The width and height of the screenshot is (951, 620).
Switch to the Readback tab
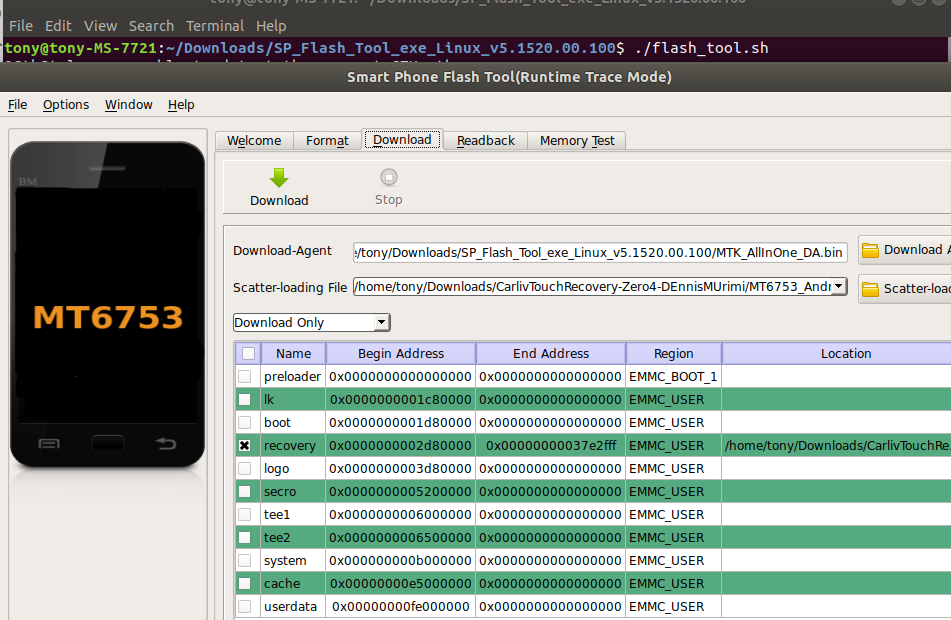point(484,140)
